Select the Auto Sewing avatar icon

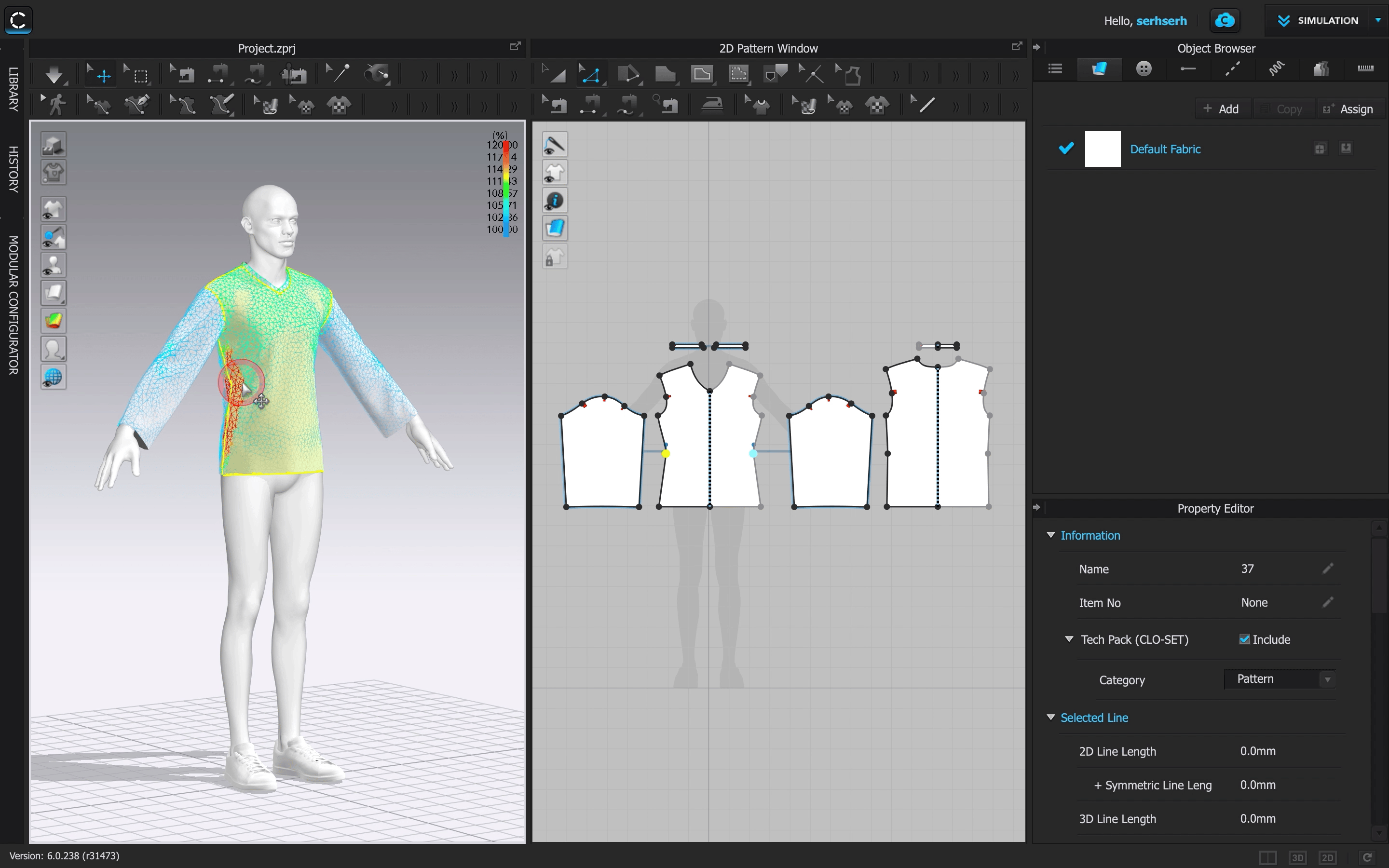coord(293,75)
